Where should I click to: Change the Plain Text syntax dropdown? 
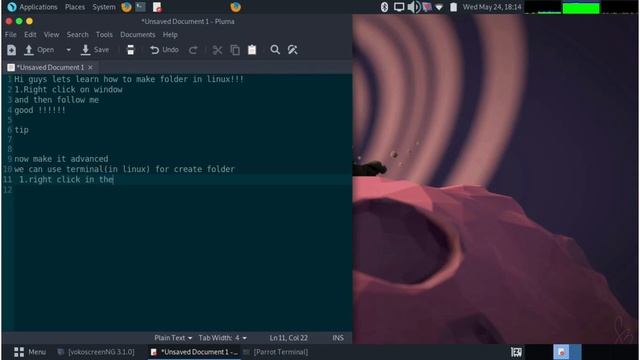[x=173, y=338]
